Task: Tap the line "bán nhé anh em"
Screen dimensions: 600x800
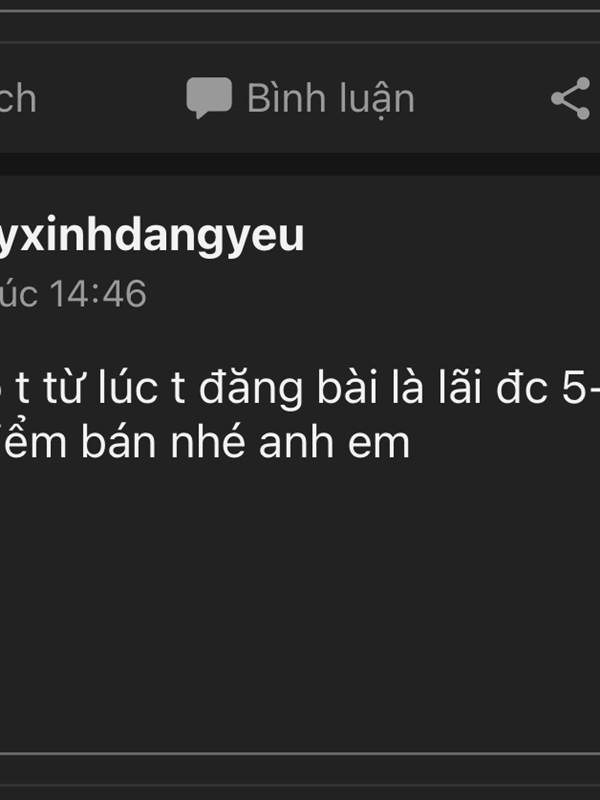Action: (245, 443)
